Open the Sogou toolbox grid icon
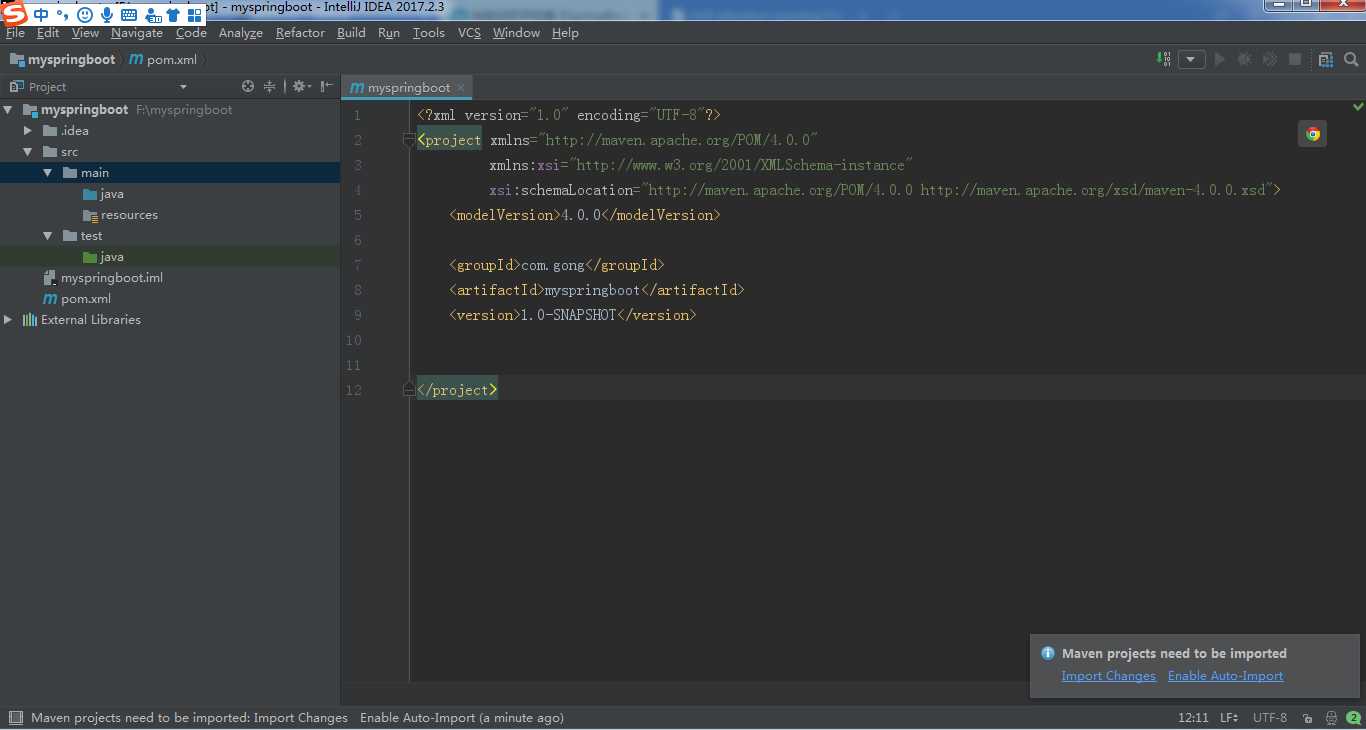The width and height of the screenshot is (1366, 730). tap(194, 15)
